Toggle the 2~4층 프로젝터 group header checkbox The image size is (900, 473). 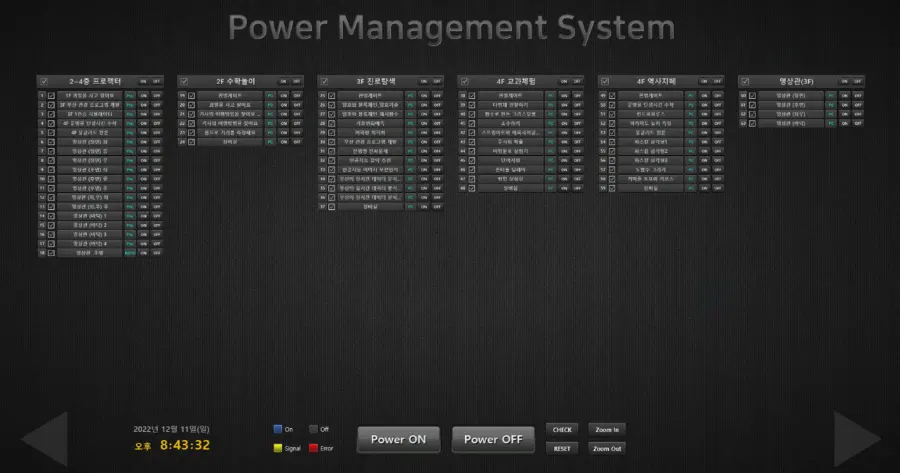(x=43, y=81)
